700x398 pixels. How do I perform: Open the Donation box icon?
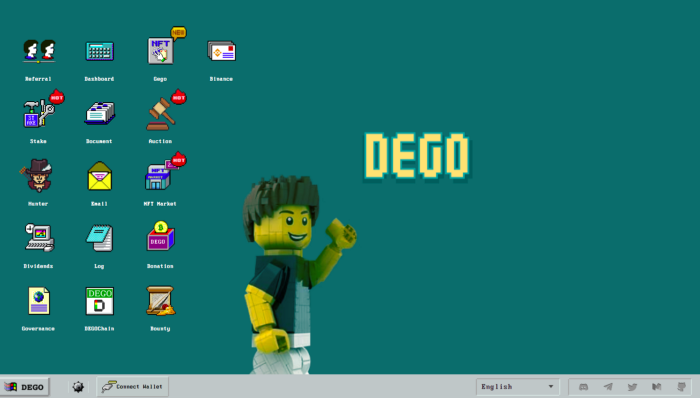[161, 236]
